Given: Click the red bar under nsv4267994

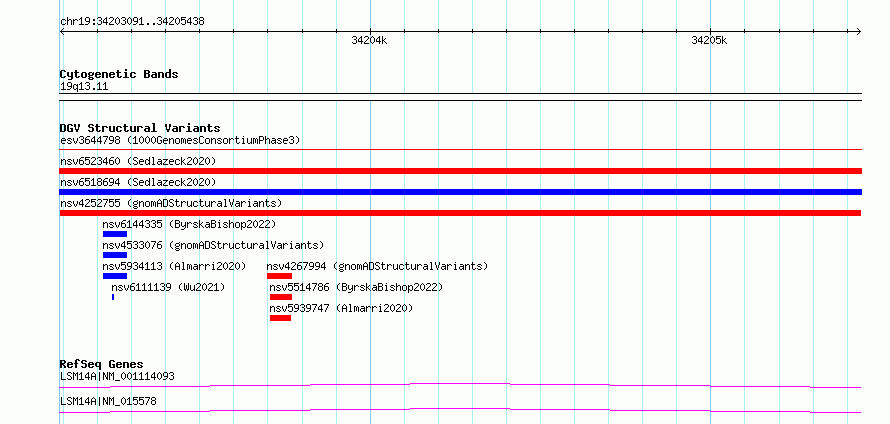Looking at the screenshot, I should point(279,276).
